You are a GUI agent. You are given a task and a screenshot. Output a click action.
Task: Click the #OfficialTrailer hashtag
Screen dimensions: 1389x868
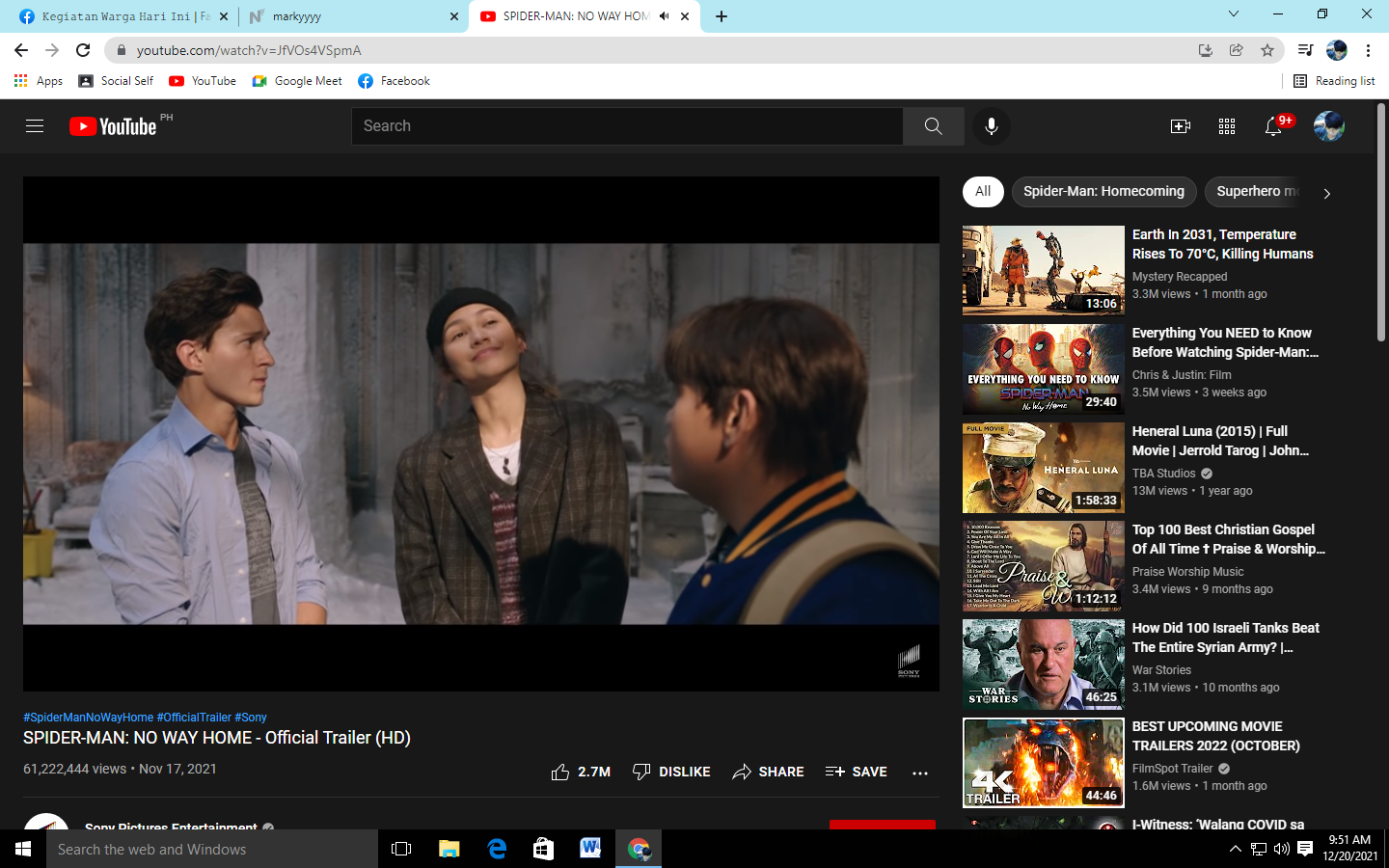(194, 718)
